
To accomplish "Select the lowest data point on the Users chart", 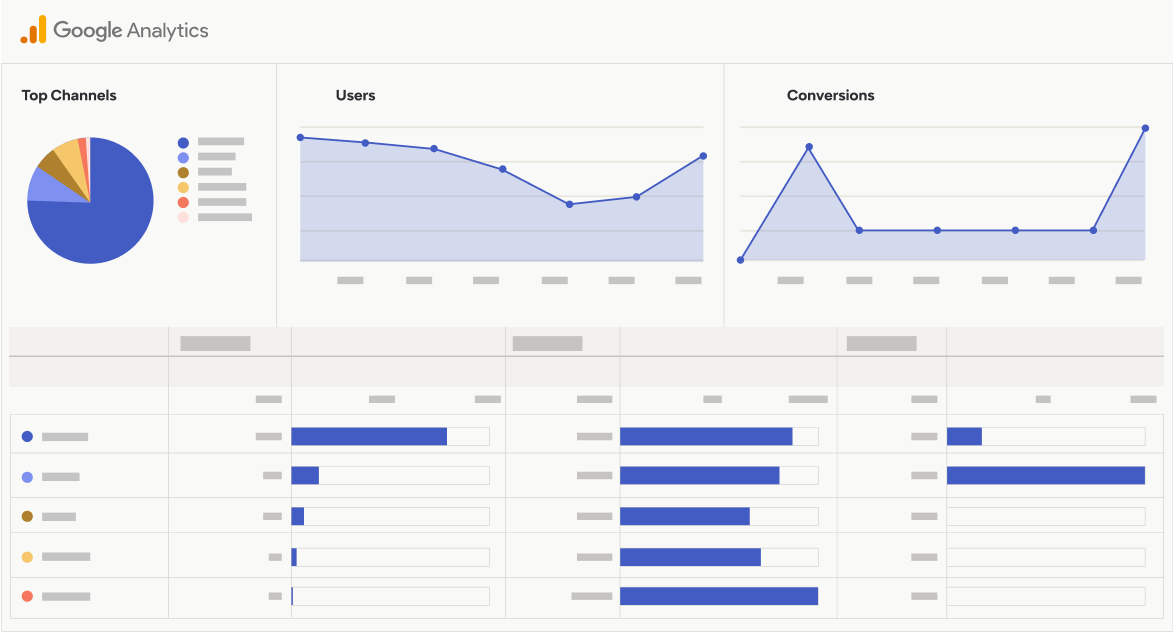I will pos(569,204).
